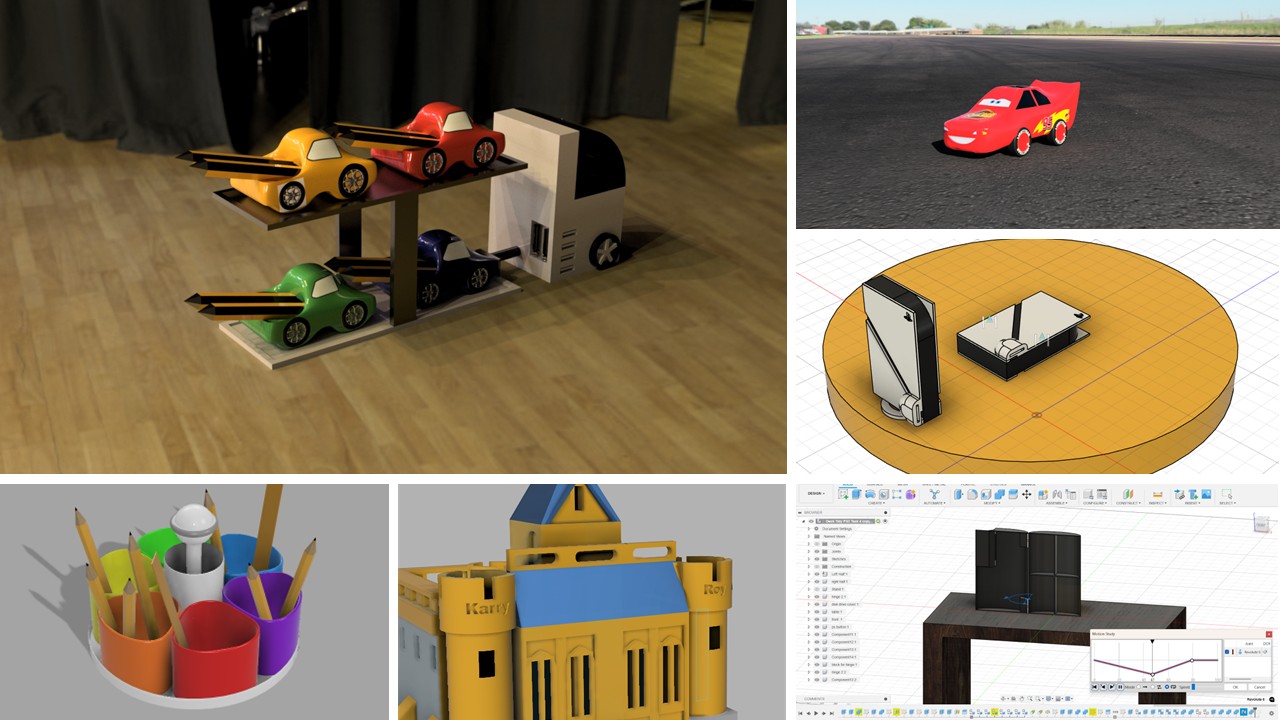Screen dimensions: 1280x720
Task: Select the Revolute 6 joint row
Action: pos(1248,652)
